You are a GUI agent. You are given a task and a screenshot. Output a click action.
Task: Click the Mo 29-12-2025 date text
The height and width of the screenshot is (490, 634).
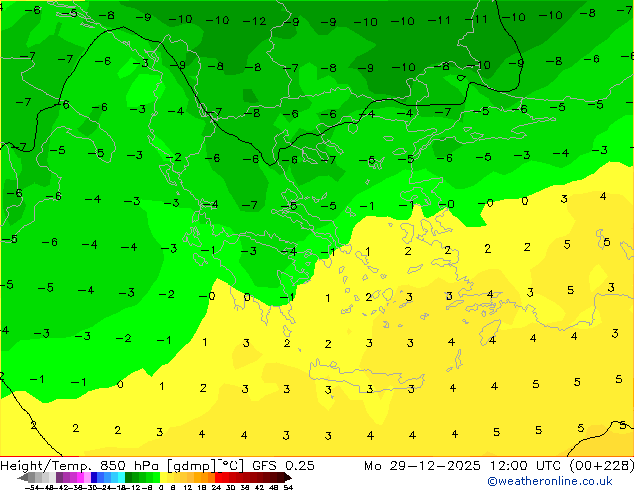point(422,466)
